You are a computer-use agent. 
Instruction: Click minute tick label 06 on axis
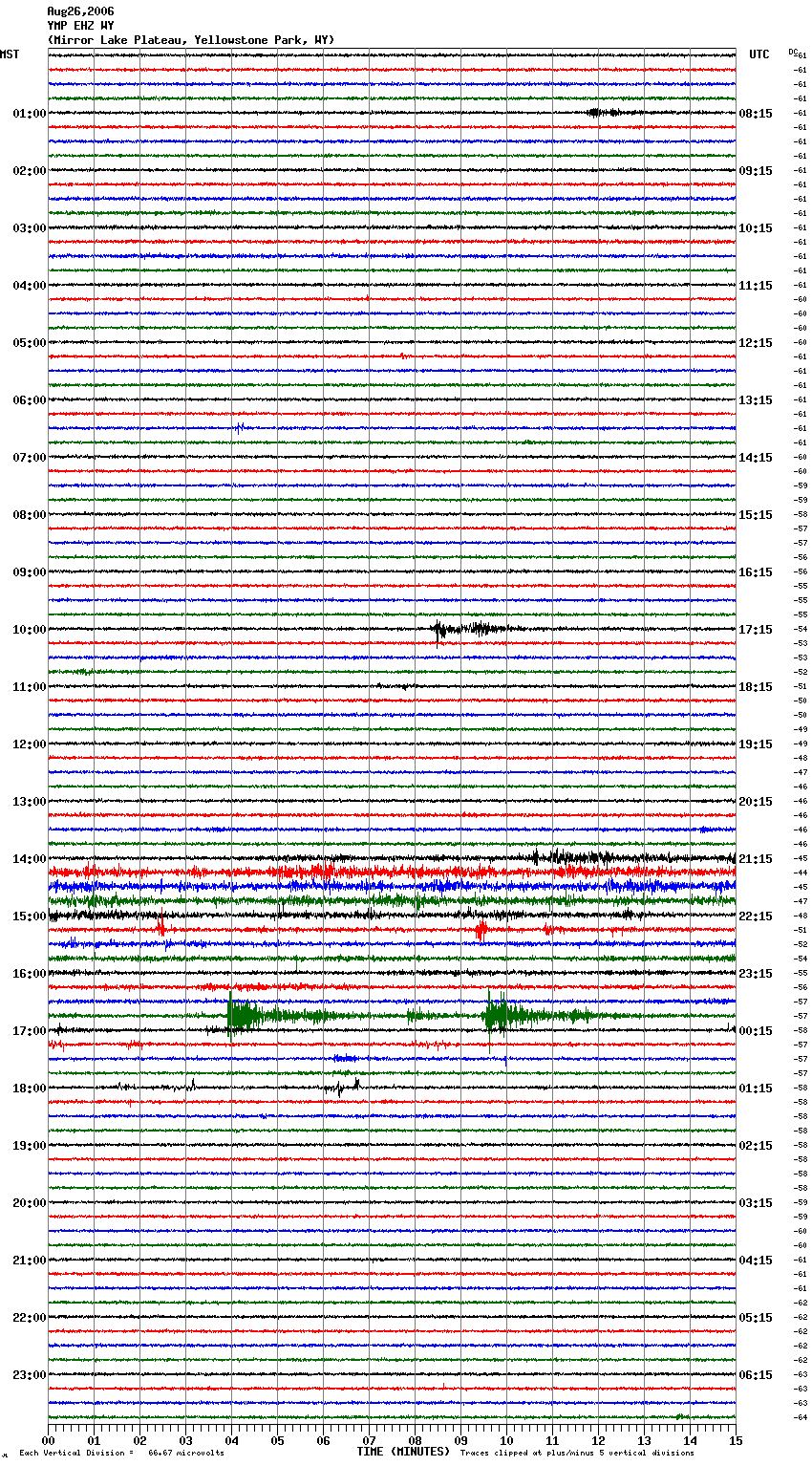(x=324, y=1440)
